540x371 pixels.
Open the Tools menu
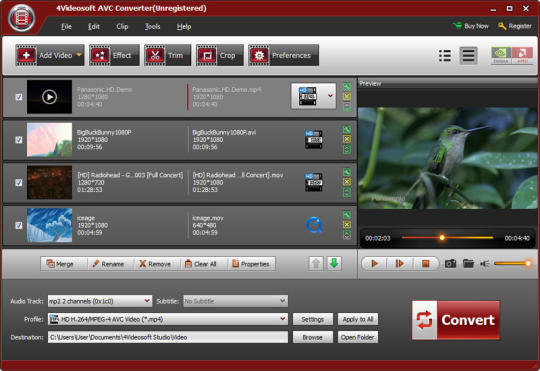[153, 27]
